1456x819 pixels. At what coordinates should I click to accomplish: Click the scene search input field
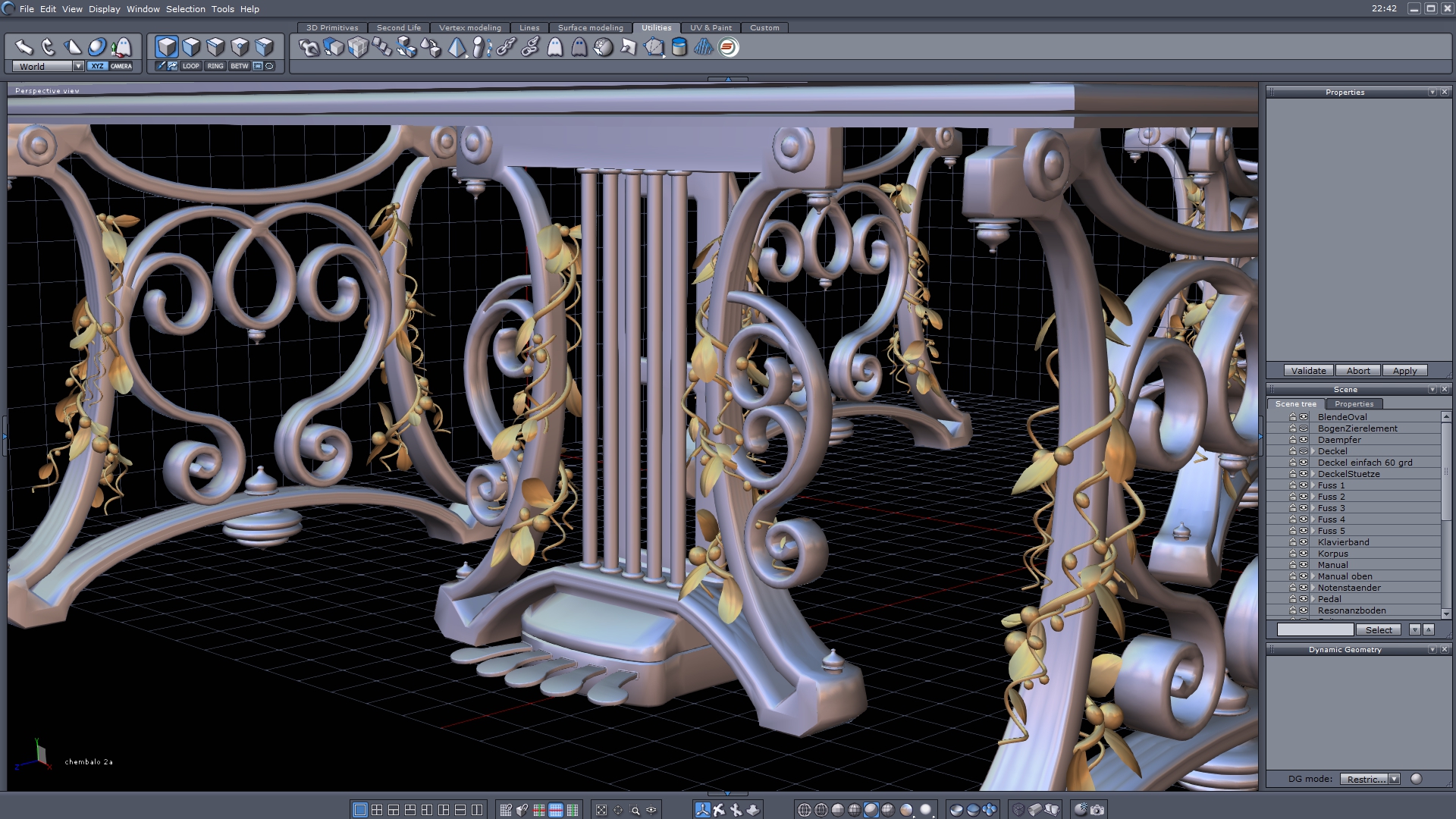(x=1315, y=630)
